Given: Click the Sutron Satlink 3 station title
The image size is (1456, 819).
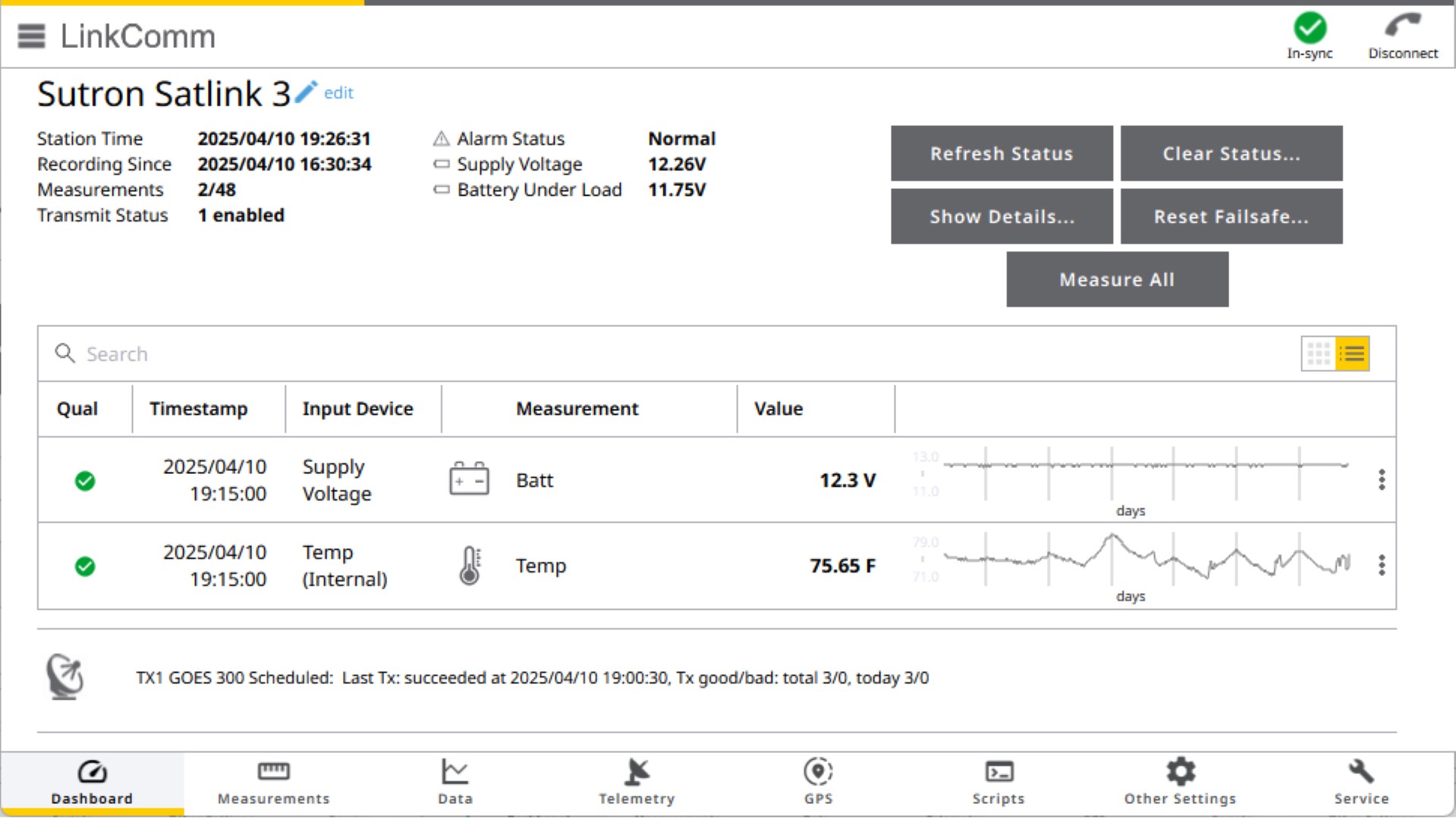Looking at the screenshot, I should click(164, 94).
